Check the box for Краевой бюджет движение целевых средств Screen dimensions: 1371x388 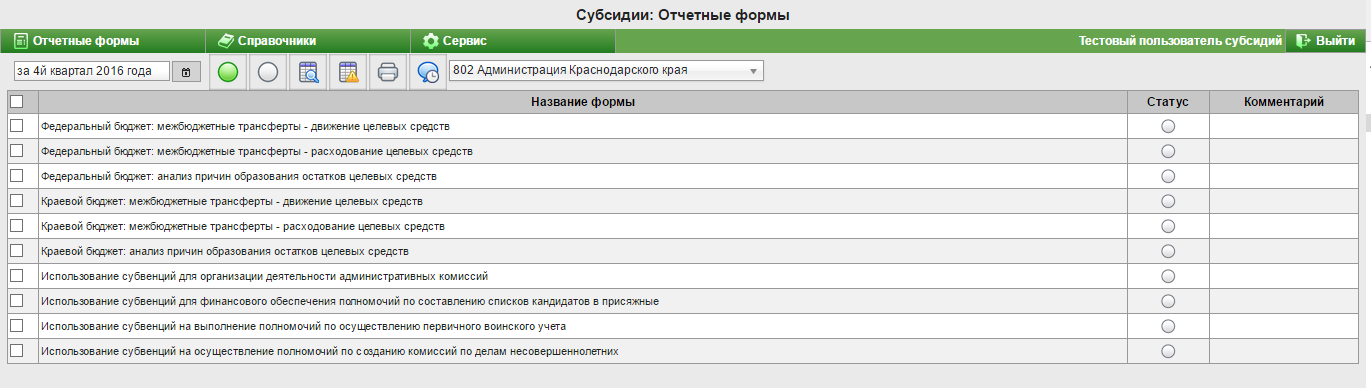(16, 201)
